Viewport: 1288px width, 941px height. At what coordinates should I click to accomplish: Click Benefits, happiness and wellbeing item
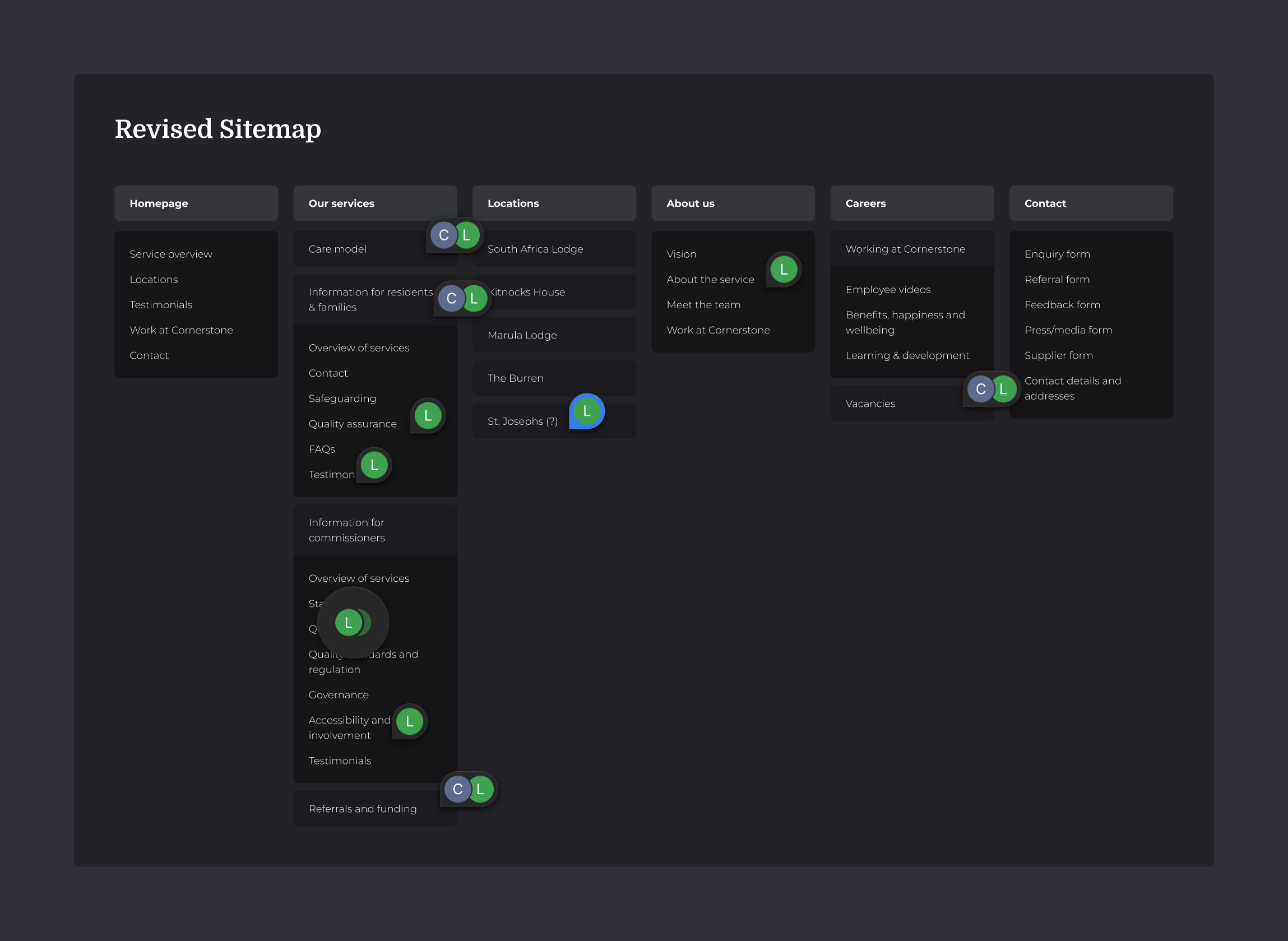[905, 322]
